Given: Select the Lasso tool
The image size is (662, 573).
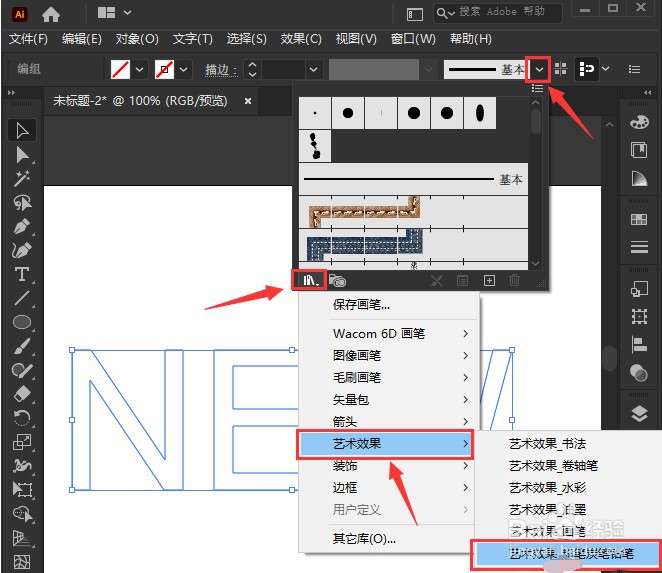Looking at the screenshot, I should (x=22, y=203).
